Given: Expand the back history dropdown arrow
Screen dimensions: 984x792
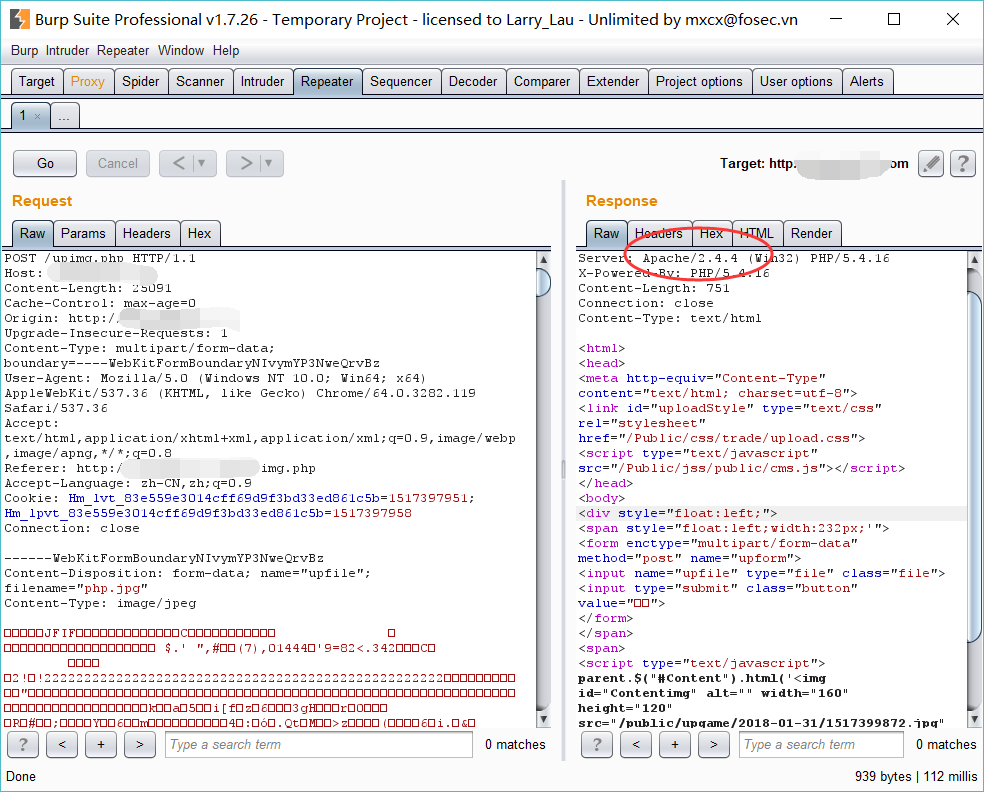Looking at the screenshot, I should pyautogui.click(x=204, y=164).
